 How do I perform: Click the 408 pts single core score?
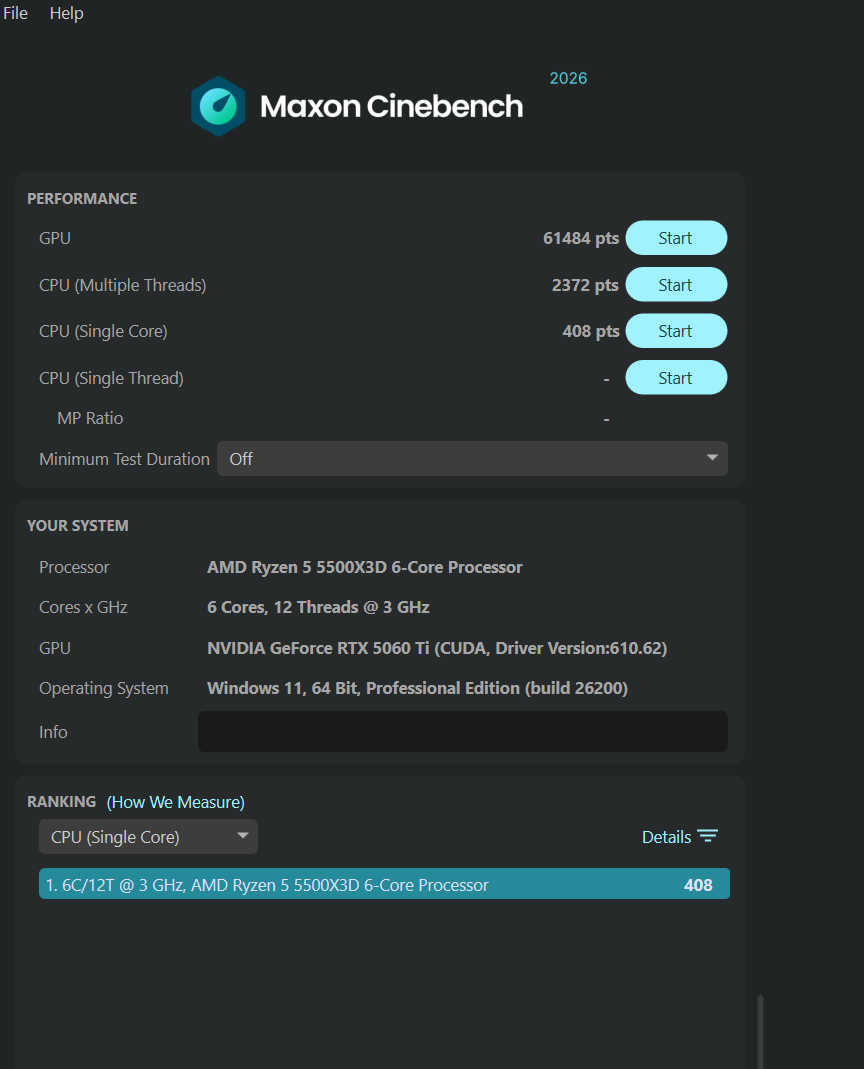591,331
